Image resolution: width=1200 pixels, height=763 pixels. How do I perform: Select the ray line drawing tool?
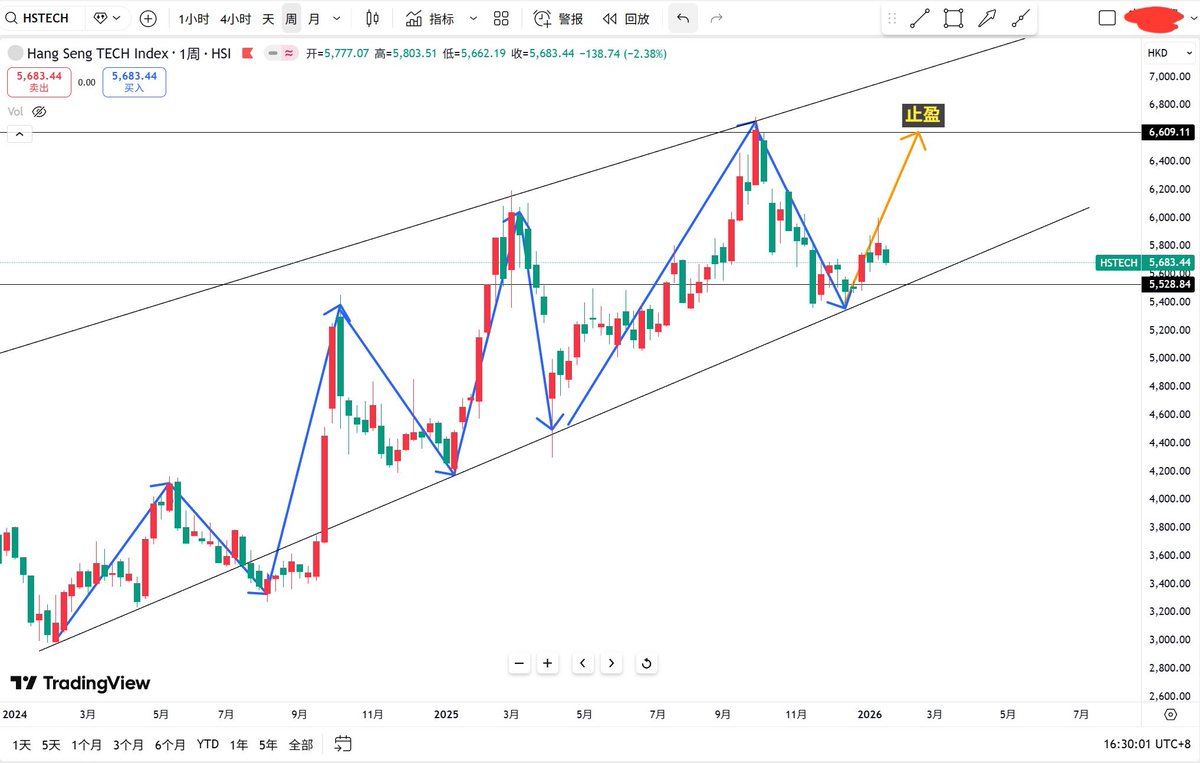tap(1020, 18)
